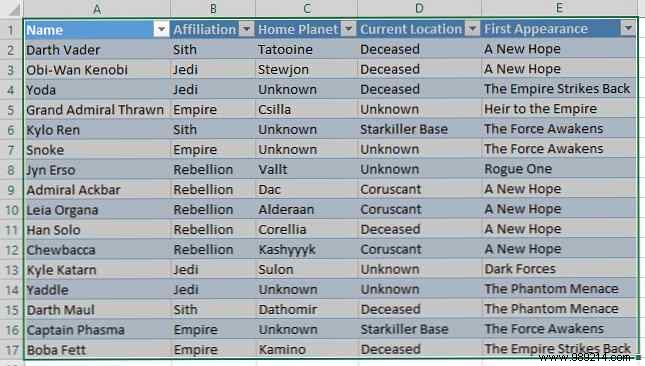This screenshot has height=366, width=645.
Task: Select the Darth Vader cell
Action: point(97,50)
